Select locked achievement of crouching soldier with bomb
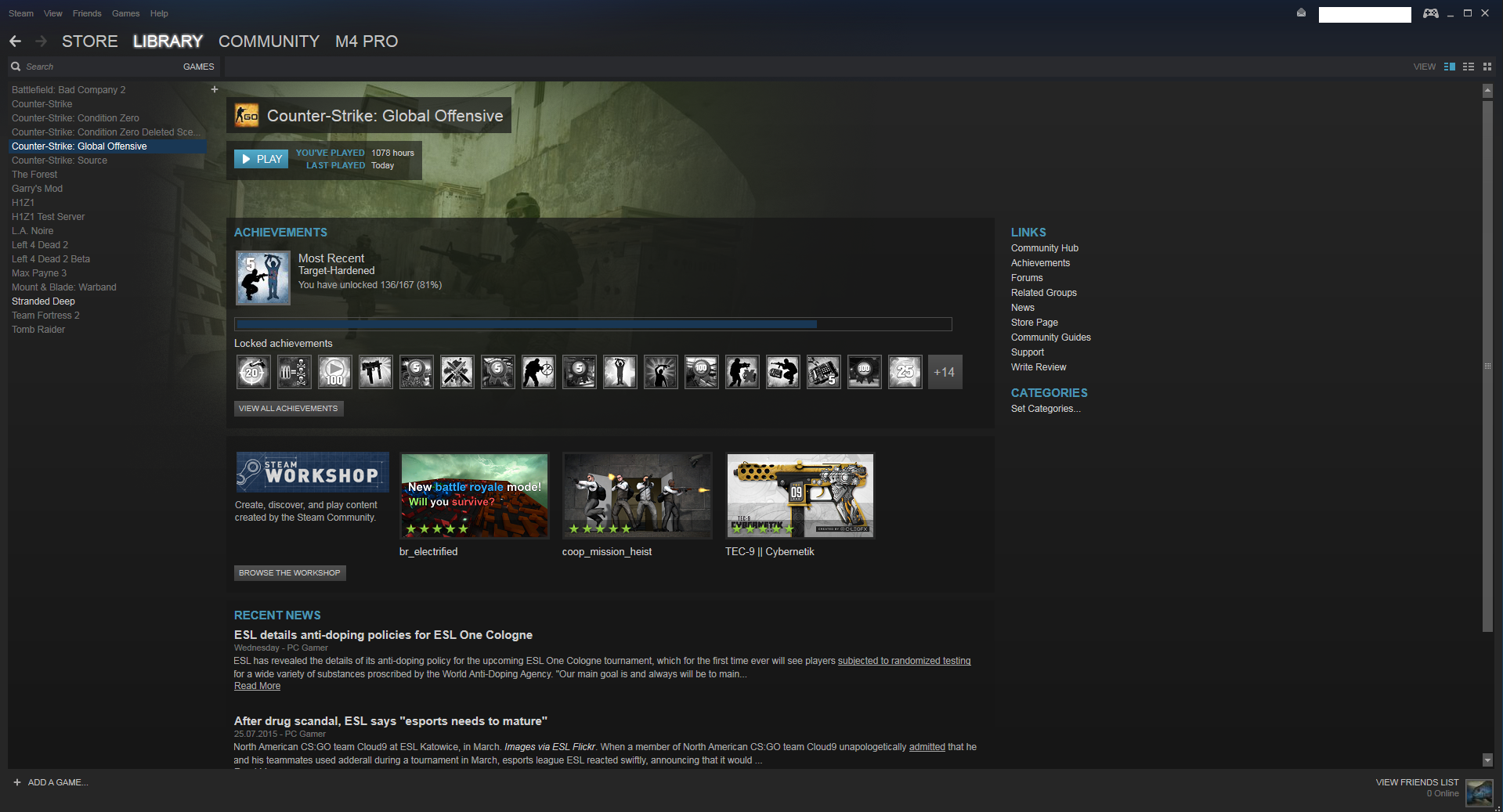Image resolution: width=1503 pixels, height=812 pixels. [x=783, y=372]
